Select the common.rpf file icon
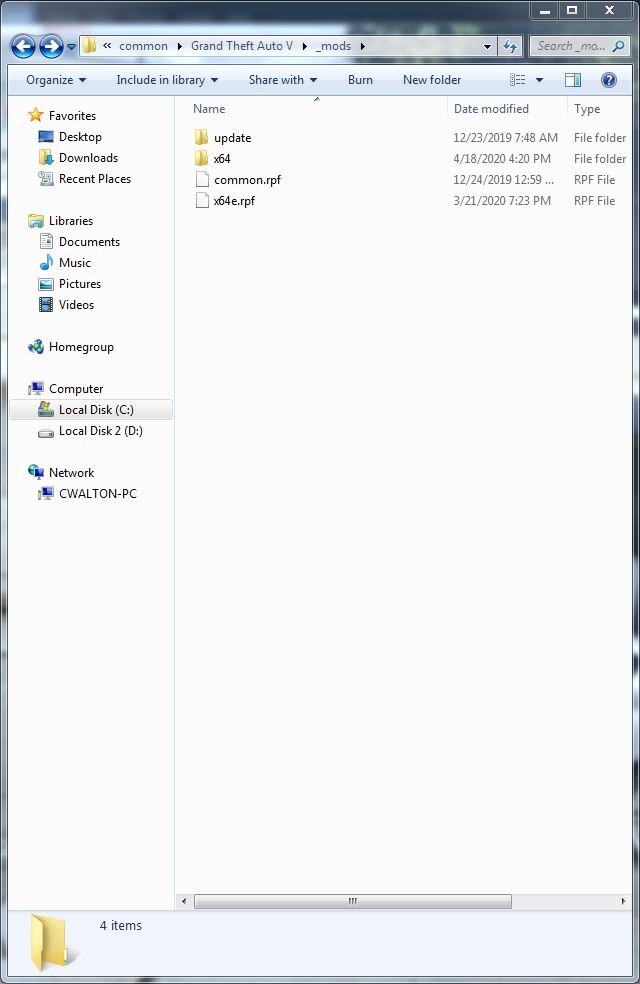The image size is (640, 984). tap(202, 179)
